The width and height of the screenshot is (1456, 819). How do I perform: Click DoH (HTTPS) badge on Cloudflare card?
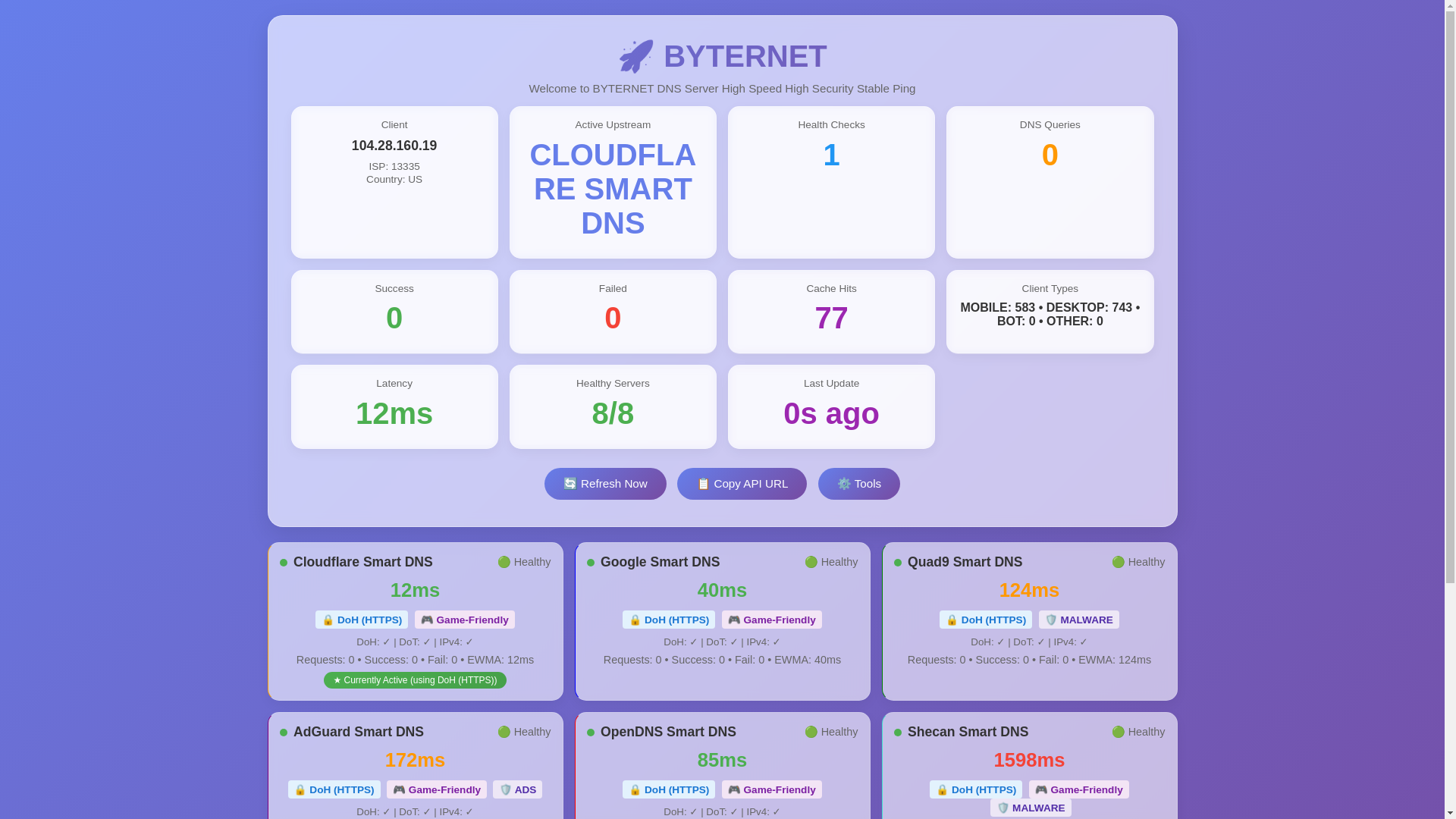(362, 620)
